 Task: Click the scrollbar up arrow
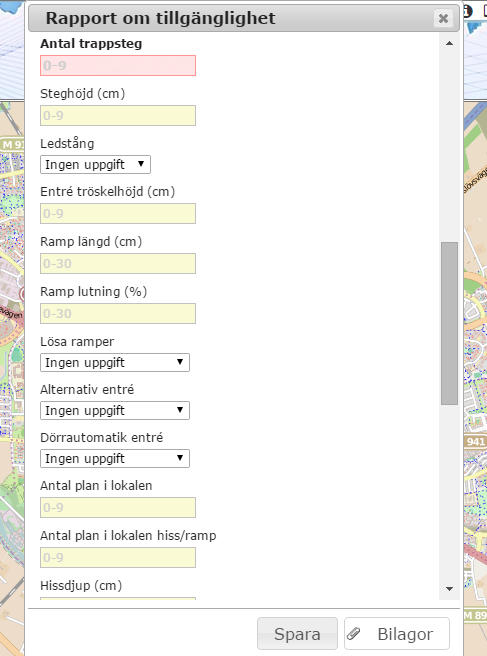[449, 43]
